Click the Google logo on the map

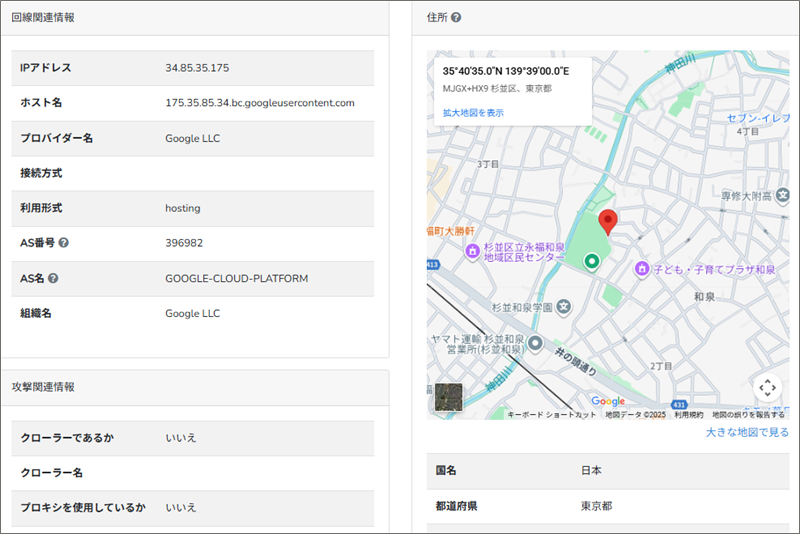click(x=608, y=401)
